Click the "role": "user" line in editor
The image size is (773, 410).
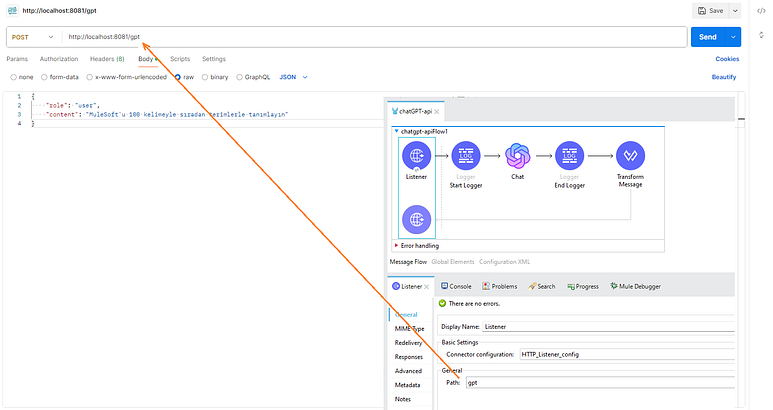72,105
